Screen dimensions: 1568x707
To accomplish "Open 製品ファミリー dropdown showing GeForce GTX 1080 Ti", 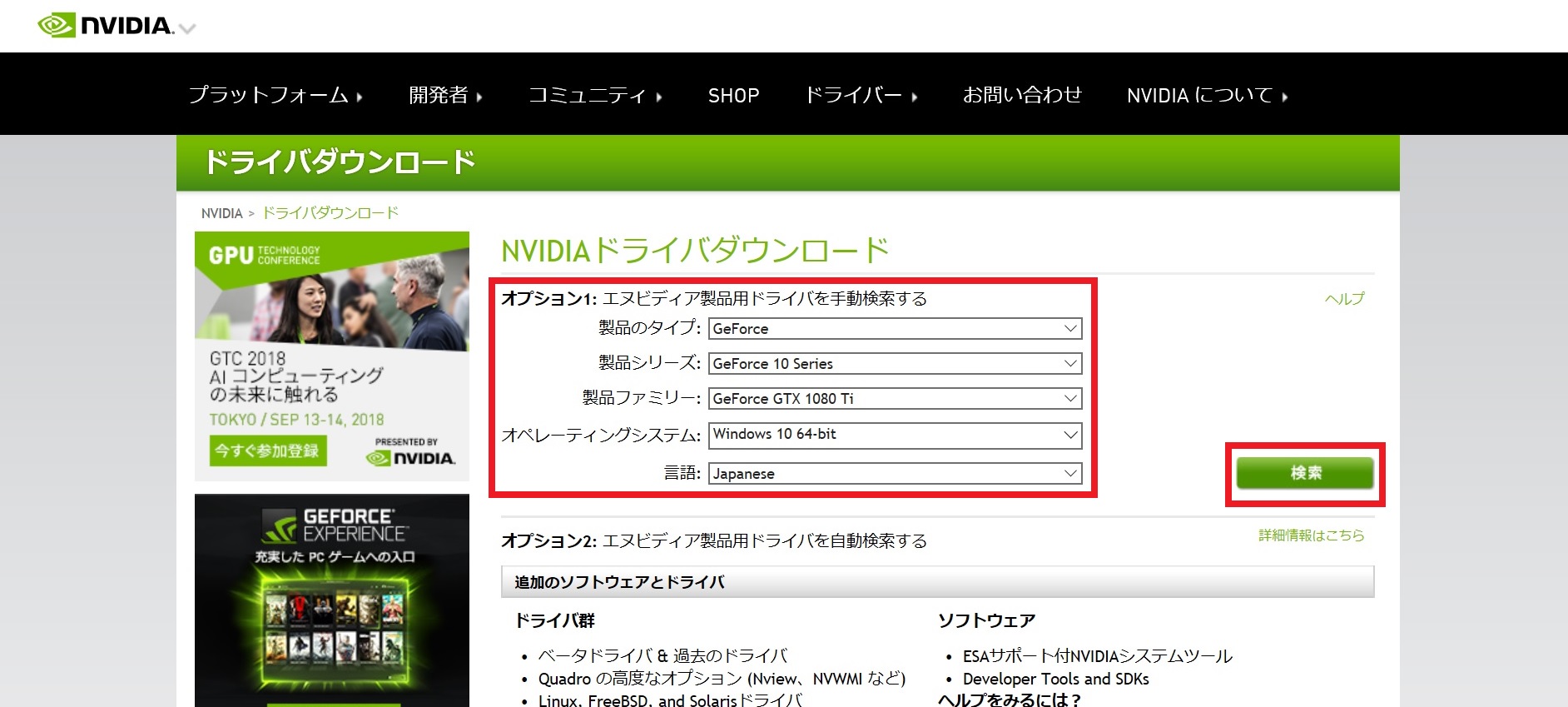I will tap(895, 399).
